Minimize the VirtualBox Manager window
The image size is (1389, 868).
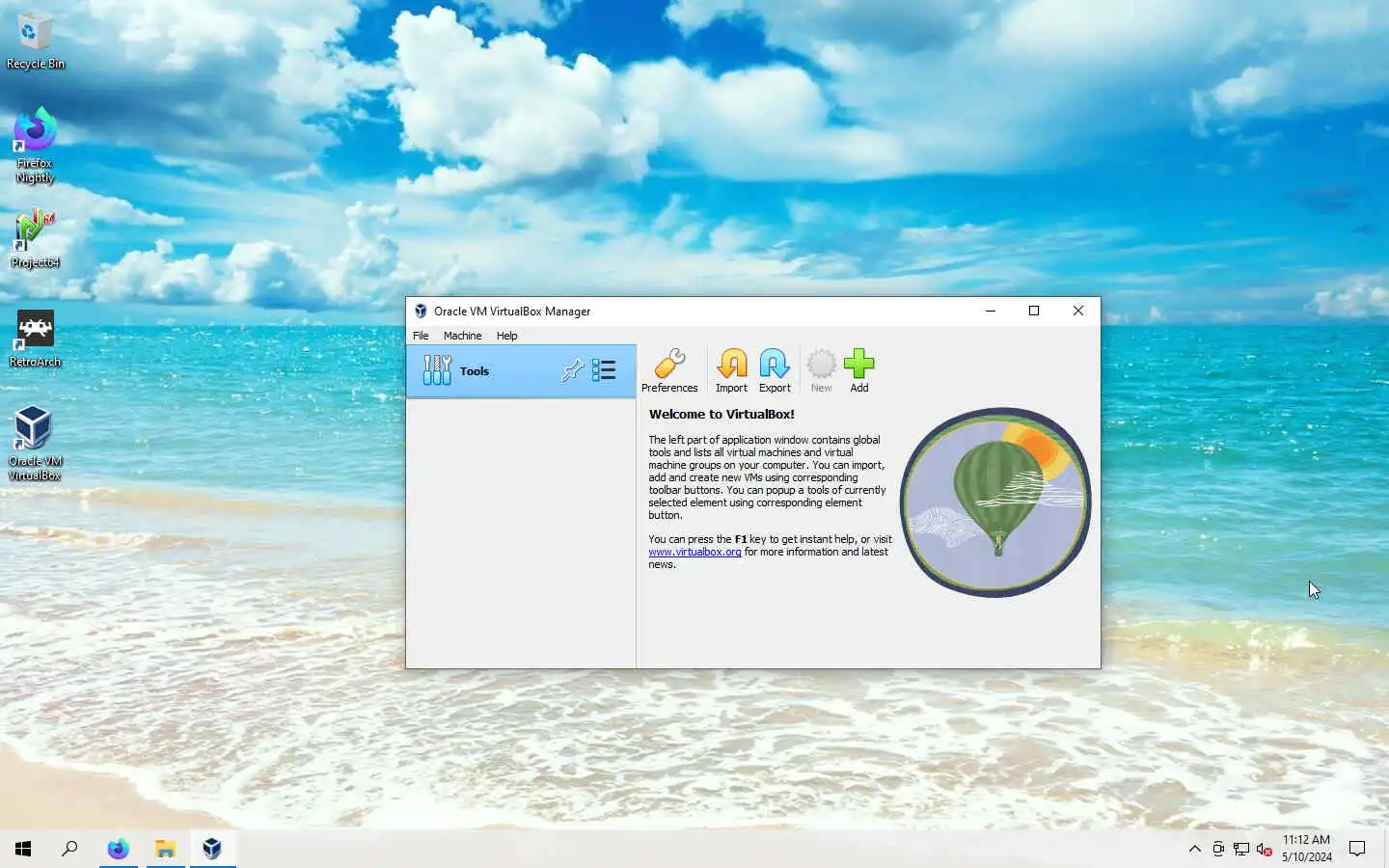(x=991, y=311)
